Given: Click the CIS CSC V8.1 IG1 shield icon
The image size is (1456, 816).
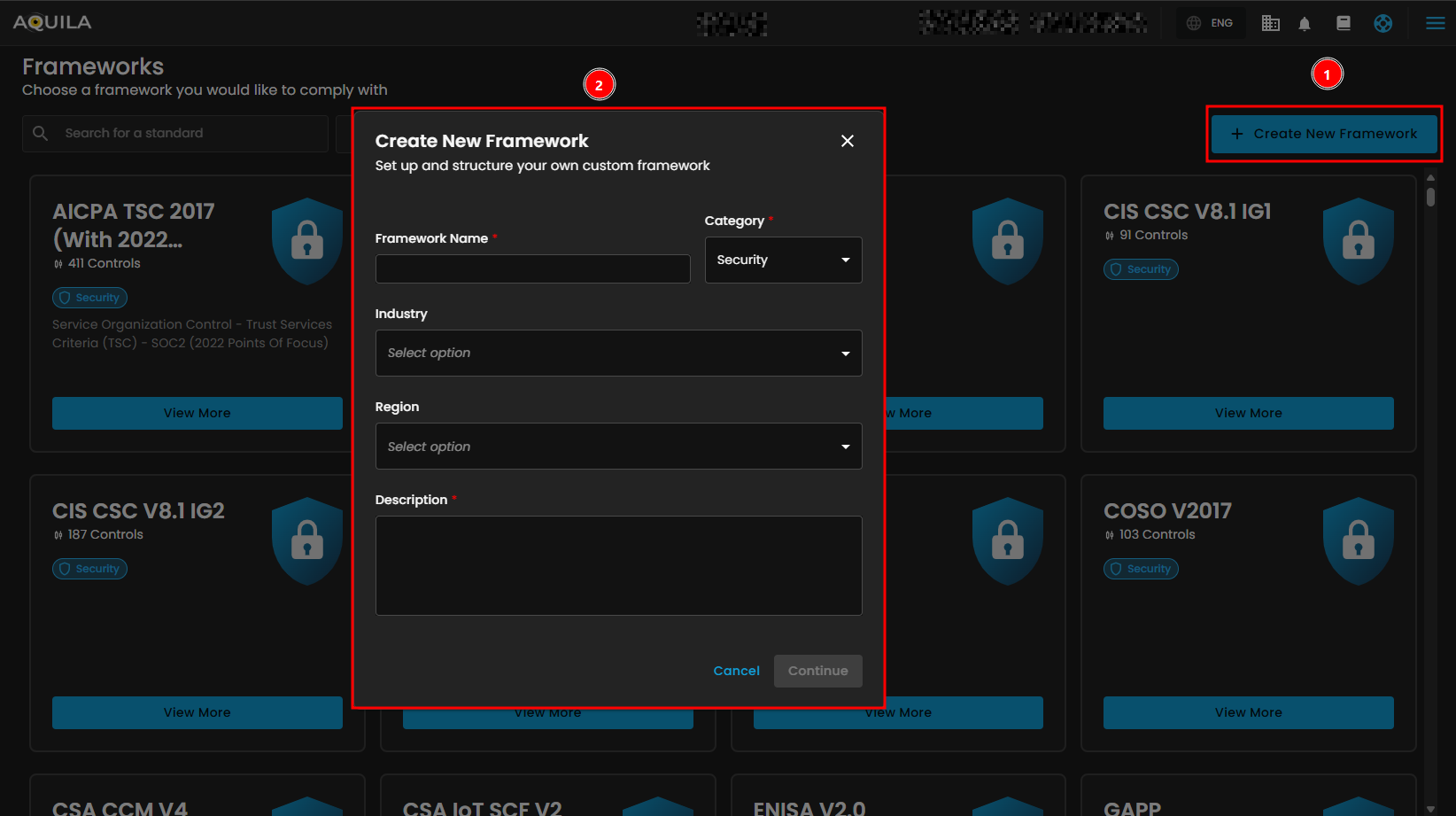Looking at the screenshot, I should [1358, 241].
